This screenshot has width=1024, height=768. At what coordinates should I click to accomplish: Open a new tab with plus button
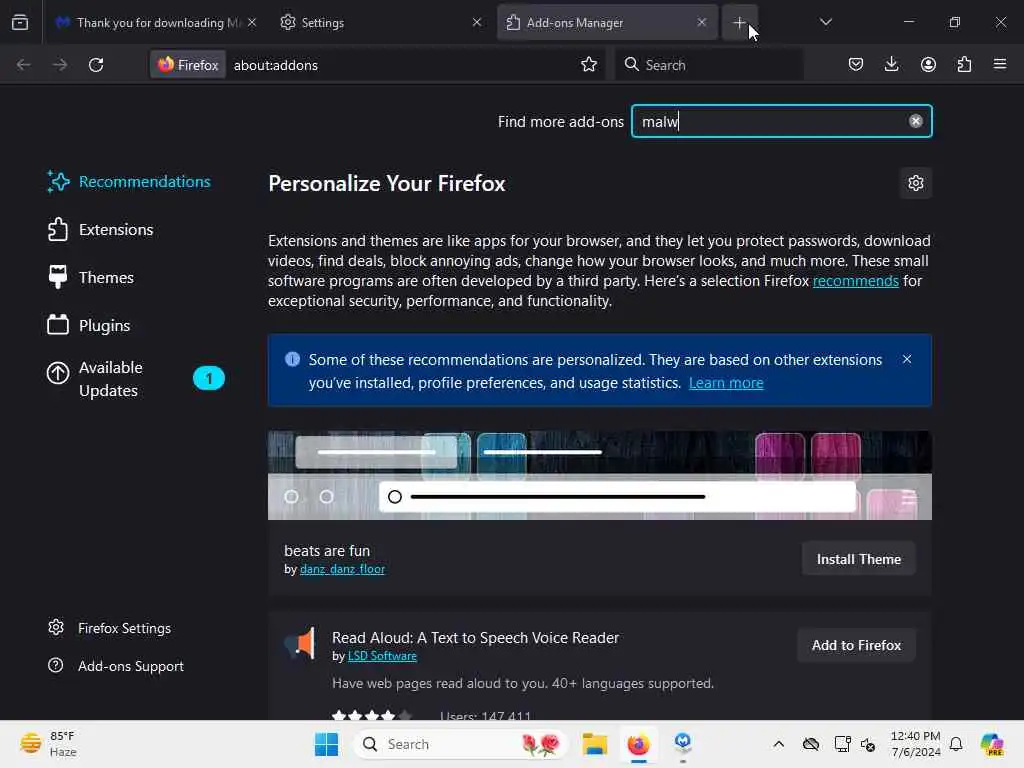pos(739,23)
